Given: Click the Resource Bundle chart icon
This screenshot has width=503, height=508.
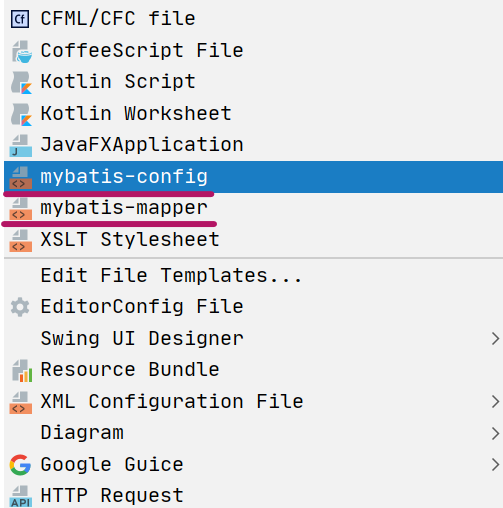Looking at the screenshot, I should coord(21,370).
